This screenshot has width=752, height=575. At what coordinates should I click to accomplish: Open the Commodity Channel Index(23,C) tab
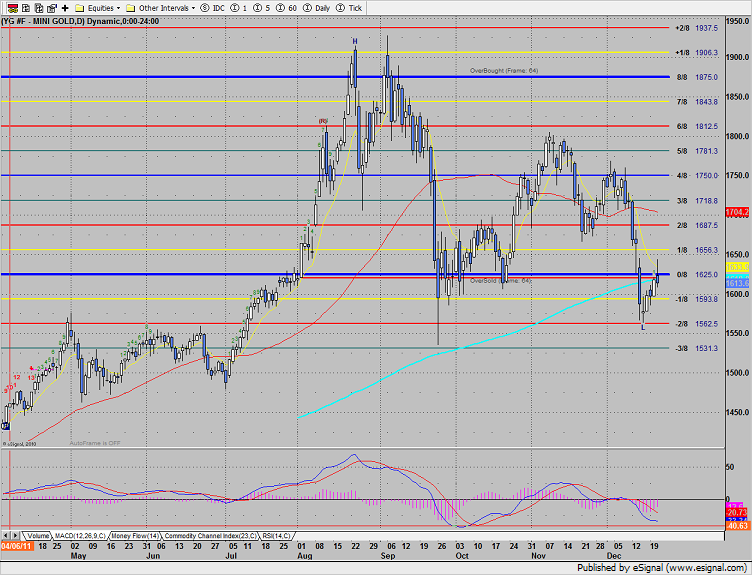[x=211, y=535]
